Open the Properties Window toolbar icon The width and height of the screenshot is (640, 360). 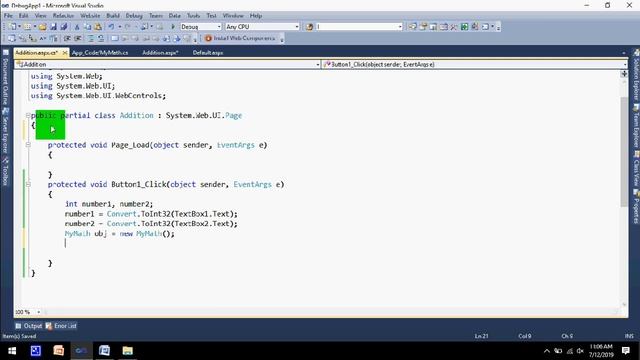(423, 27)
